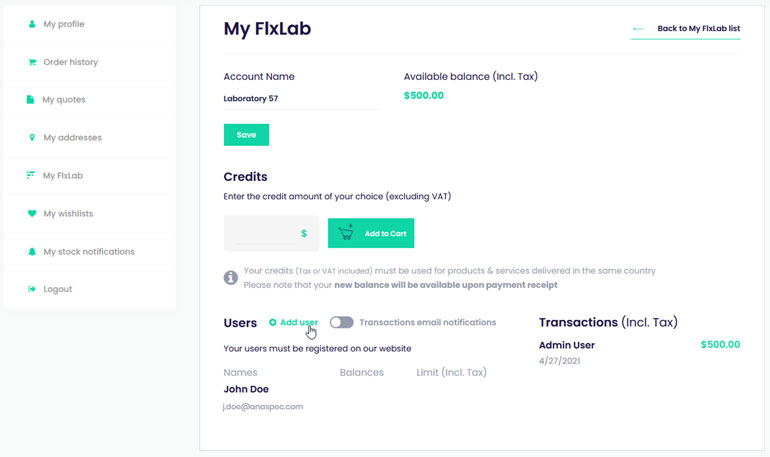Edit the Account Name field Laboratory 57
Viewport: 770px width, 457px height.
(301, 99)
